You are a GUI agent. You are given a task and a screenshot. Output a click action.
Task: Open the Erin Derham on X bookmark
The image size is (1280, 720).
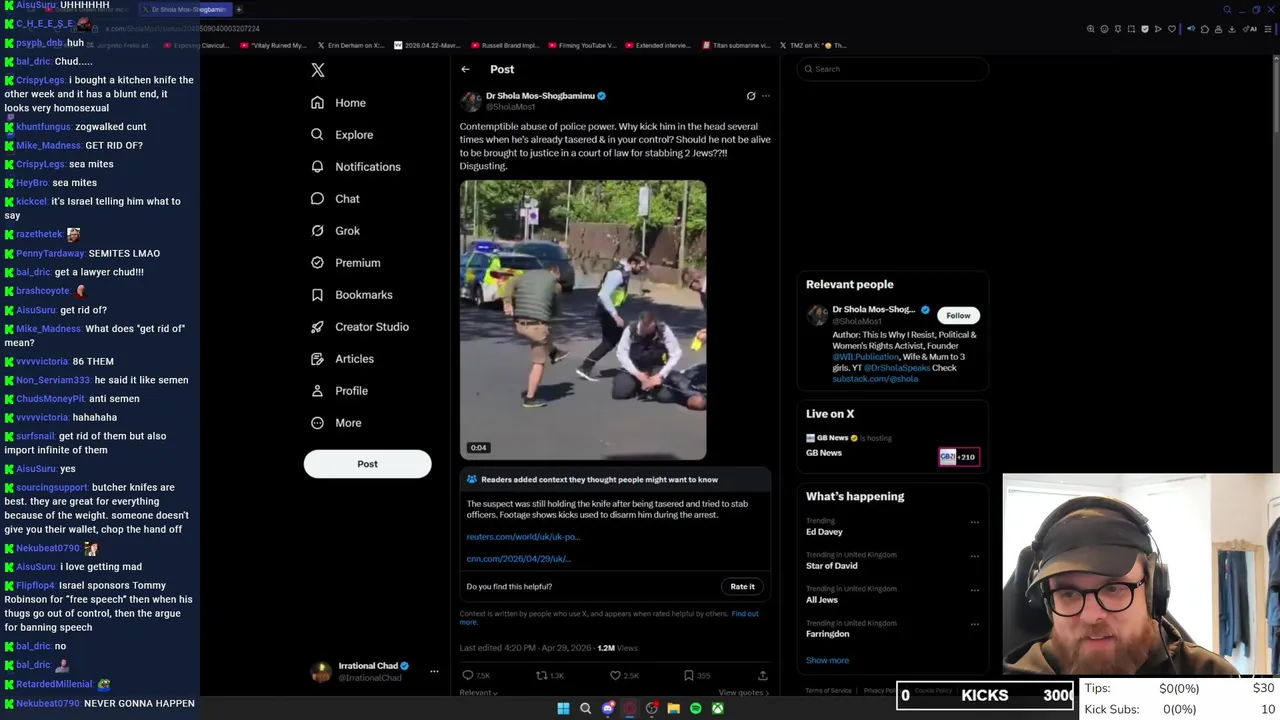[x=350, y=45]
